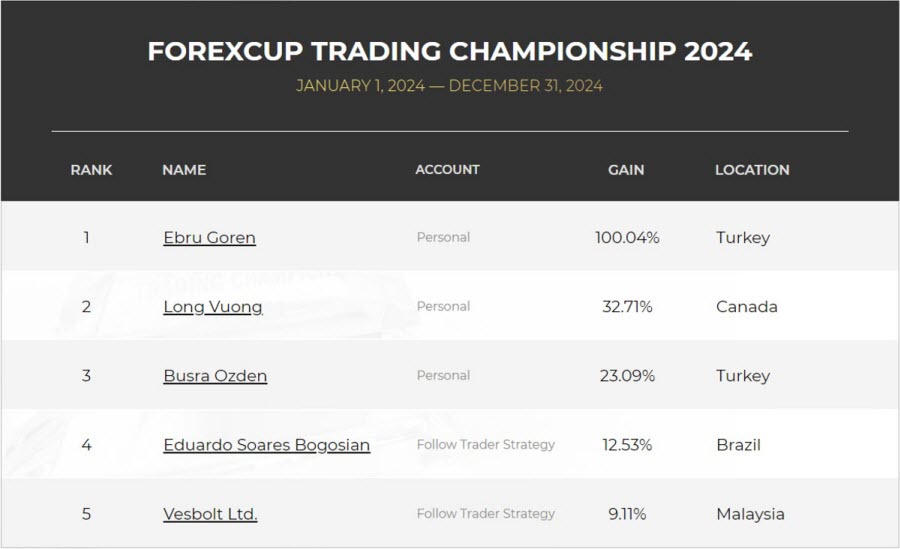Click the RANK column header

tap(91, 170)
